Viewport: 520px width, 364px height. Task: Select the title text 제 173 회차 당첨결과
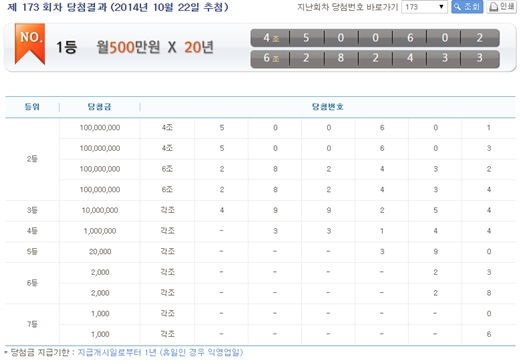coord(57,7)
